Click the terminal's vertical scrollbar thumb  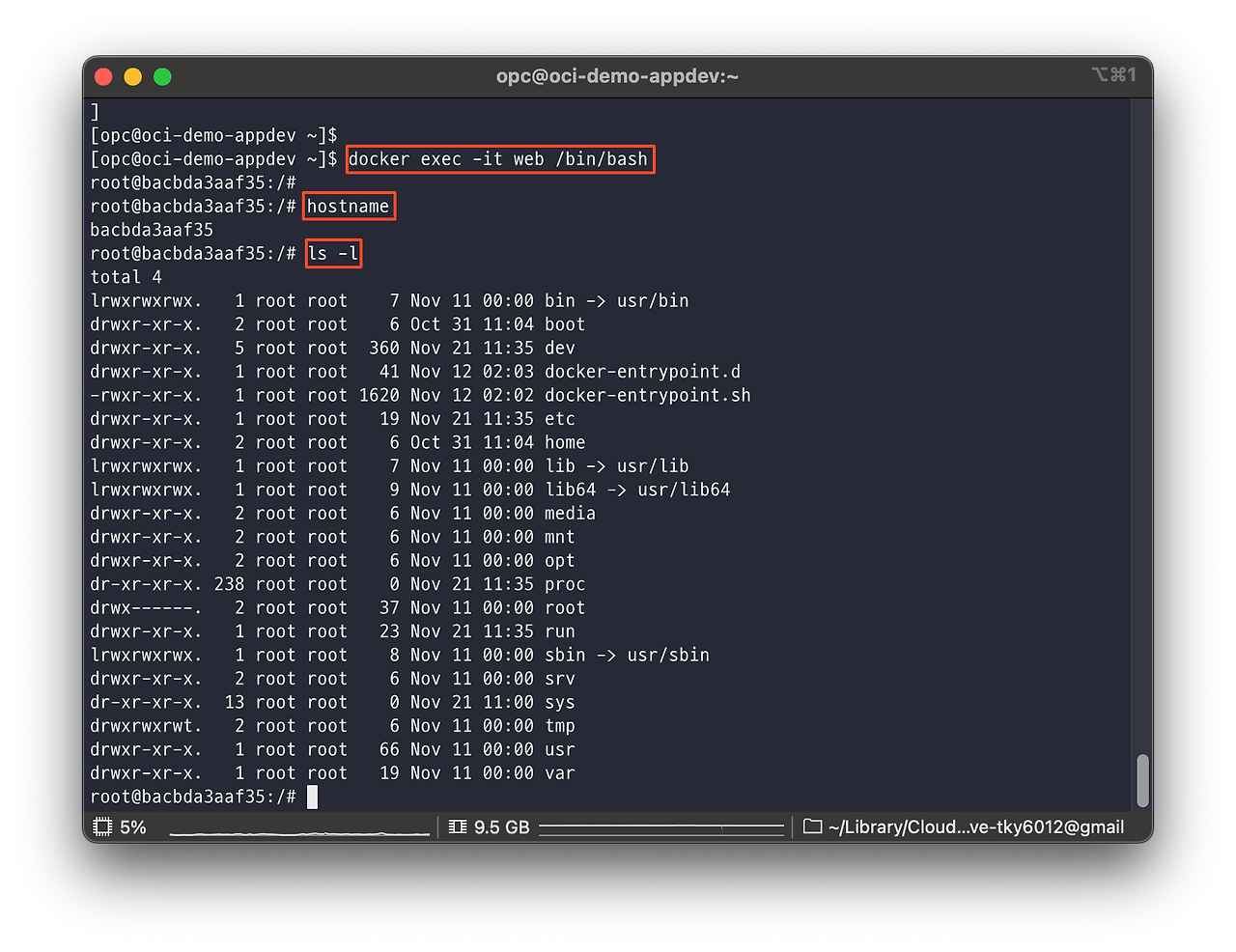coord(1142,780)
